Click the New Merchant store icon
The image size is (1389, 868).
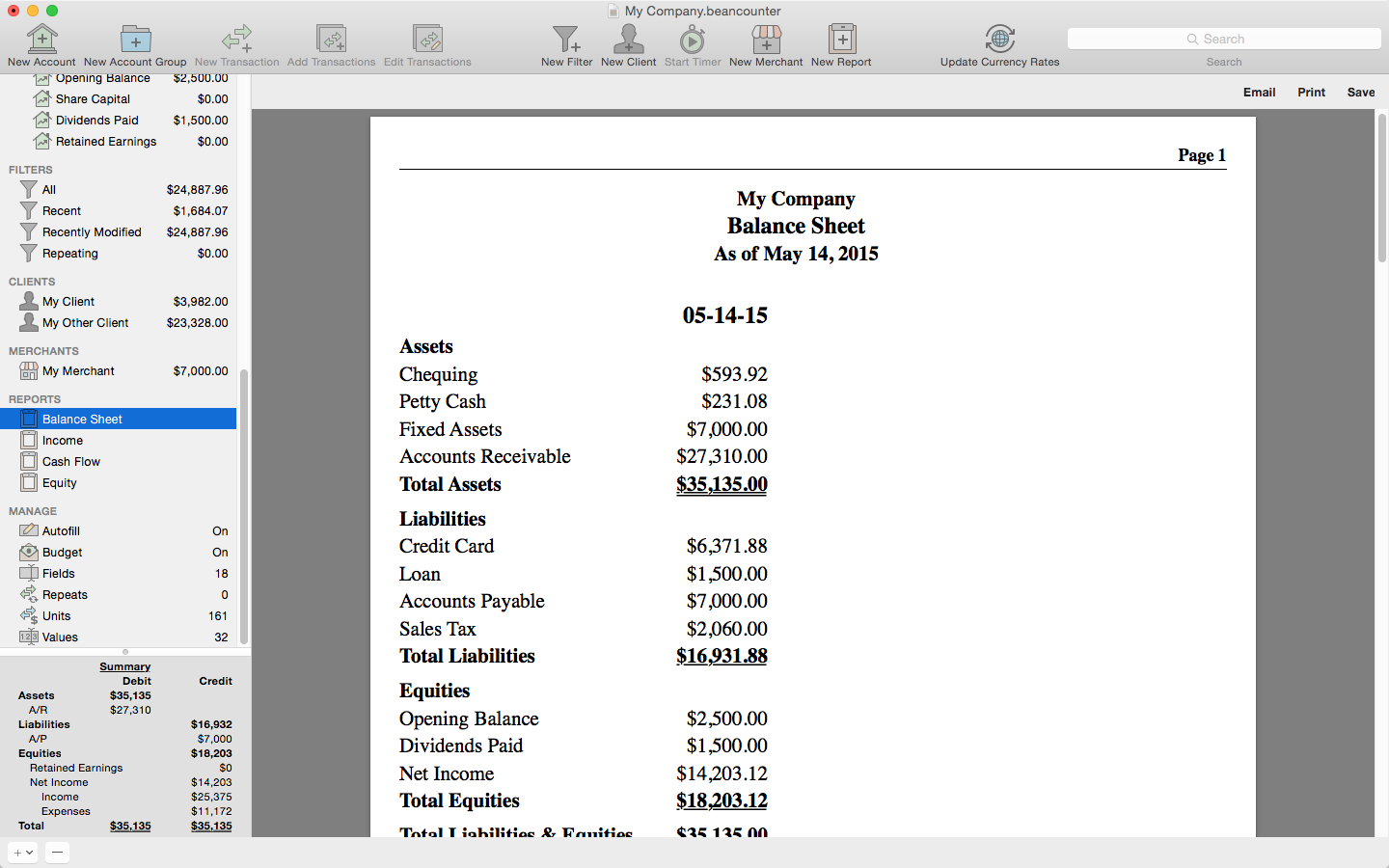[766, 40]
